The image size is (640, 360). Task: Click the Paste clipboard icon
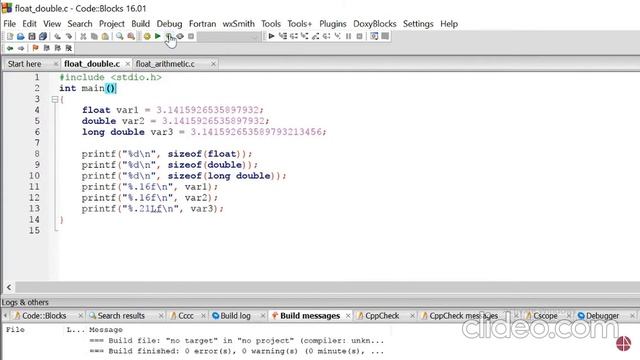[105, 36]
